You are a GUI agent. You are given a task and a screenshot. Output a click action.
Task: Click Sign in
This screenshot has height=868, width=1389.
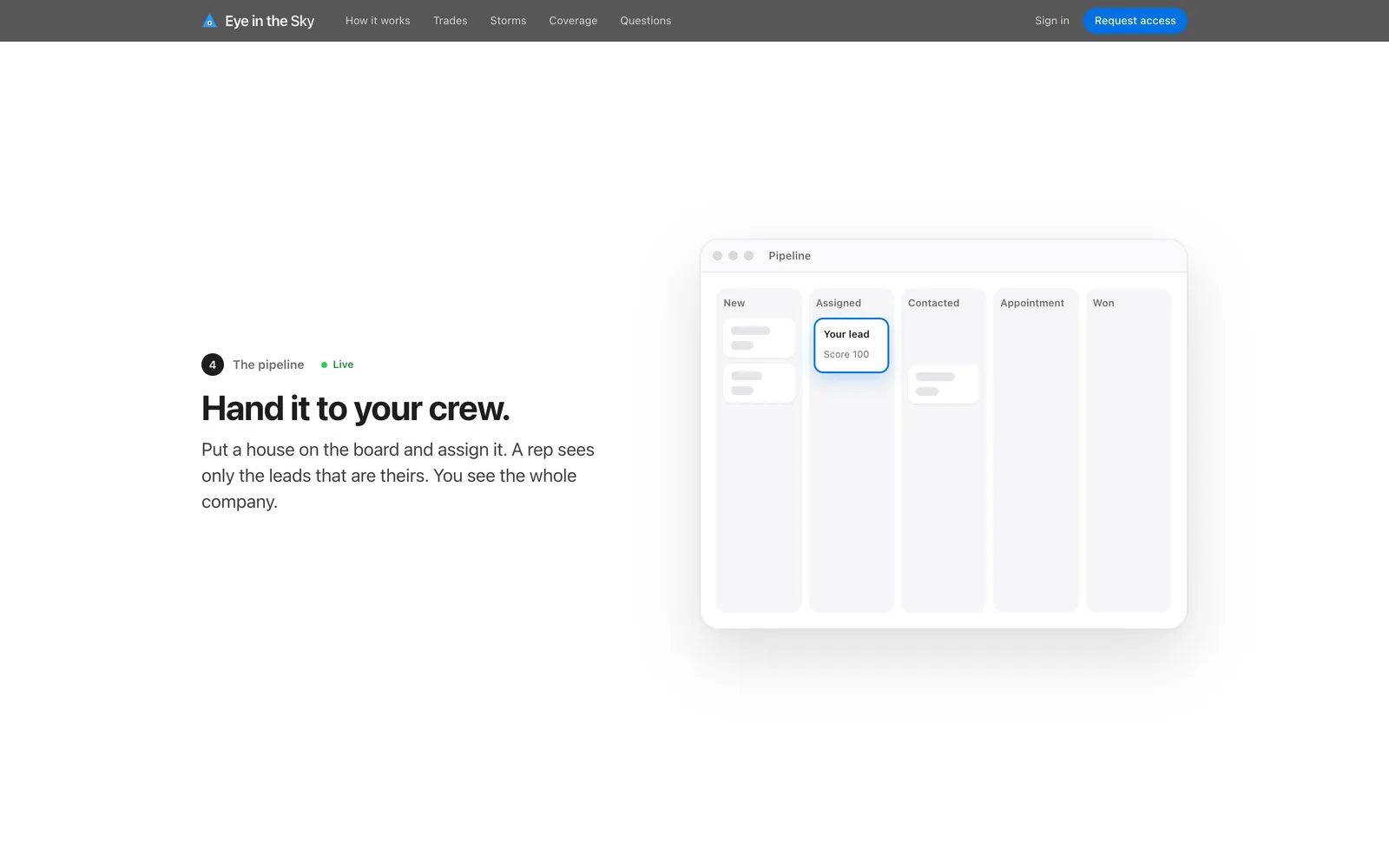[x=1052, y=21]
